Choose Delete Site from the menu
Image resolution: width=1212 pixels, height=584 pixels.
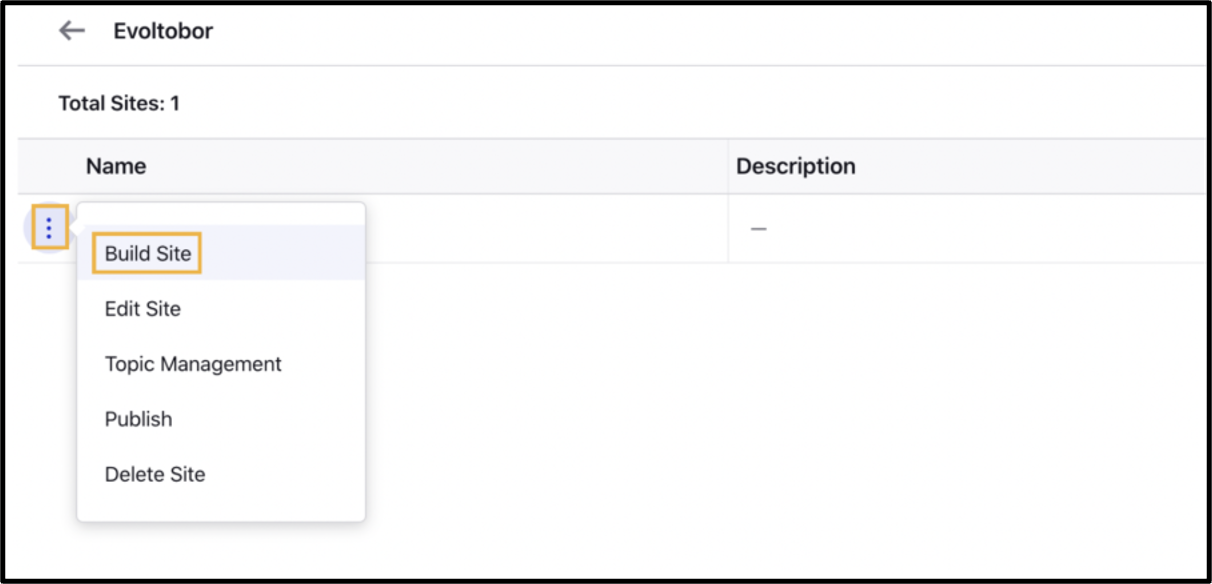pos(155,474)
